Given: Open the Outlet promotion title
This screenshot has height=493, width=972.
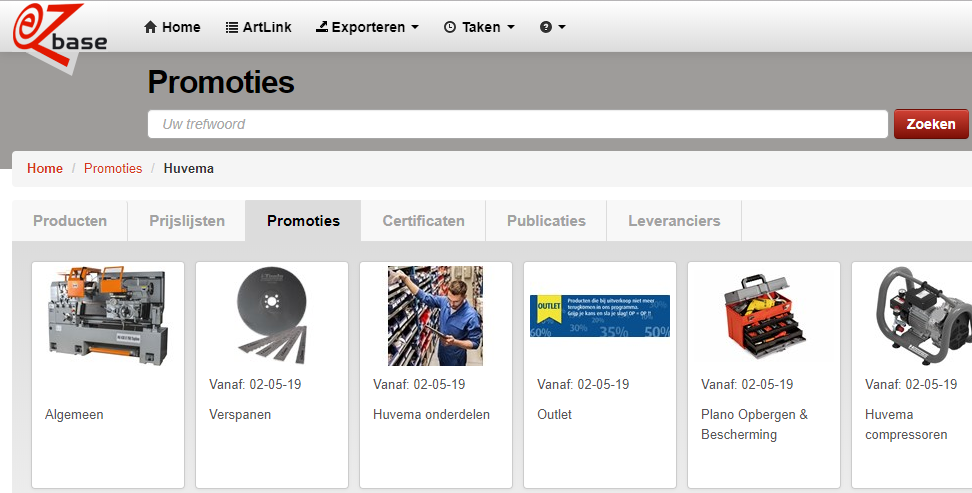Looking at the screenshot, I should pyautogui.click(x=554, y=414).
